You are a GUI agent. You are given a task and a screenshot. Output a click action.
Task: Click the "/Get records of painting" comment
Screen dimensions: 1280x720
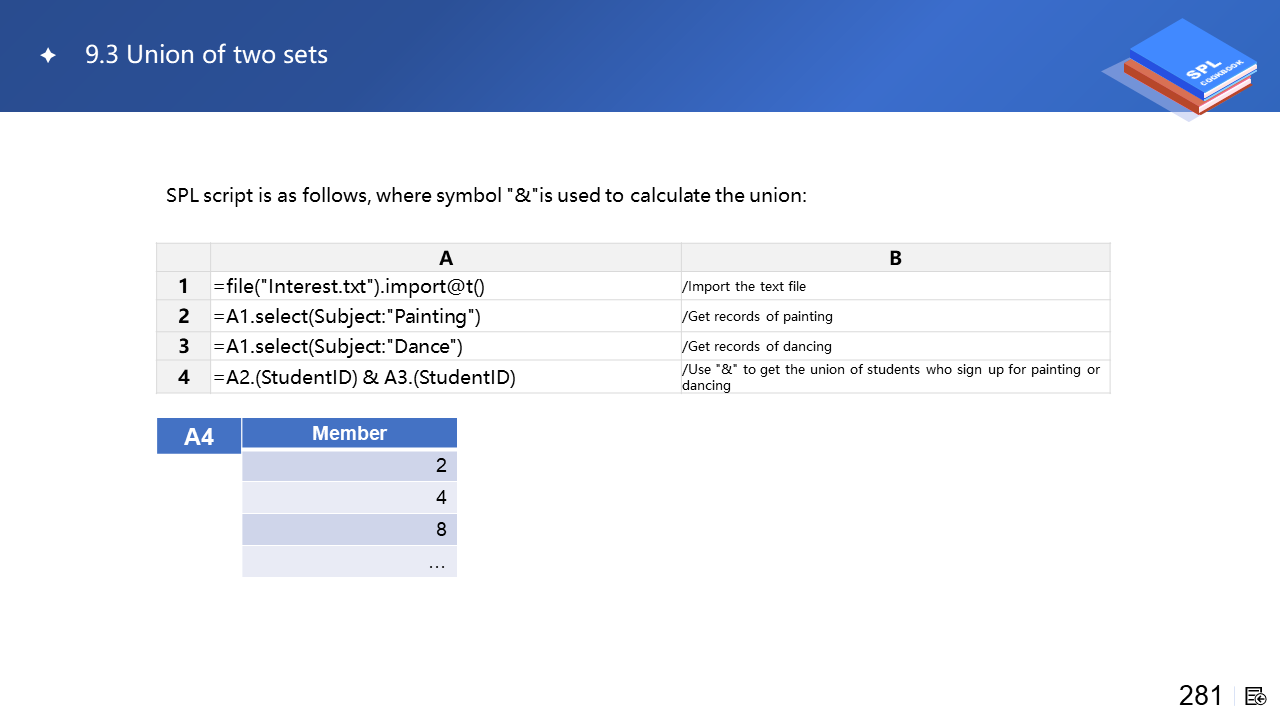pyautogui.click(x=895, y=316)
